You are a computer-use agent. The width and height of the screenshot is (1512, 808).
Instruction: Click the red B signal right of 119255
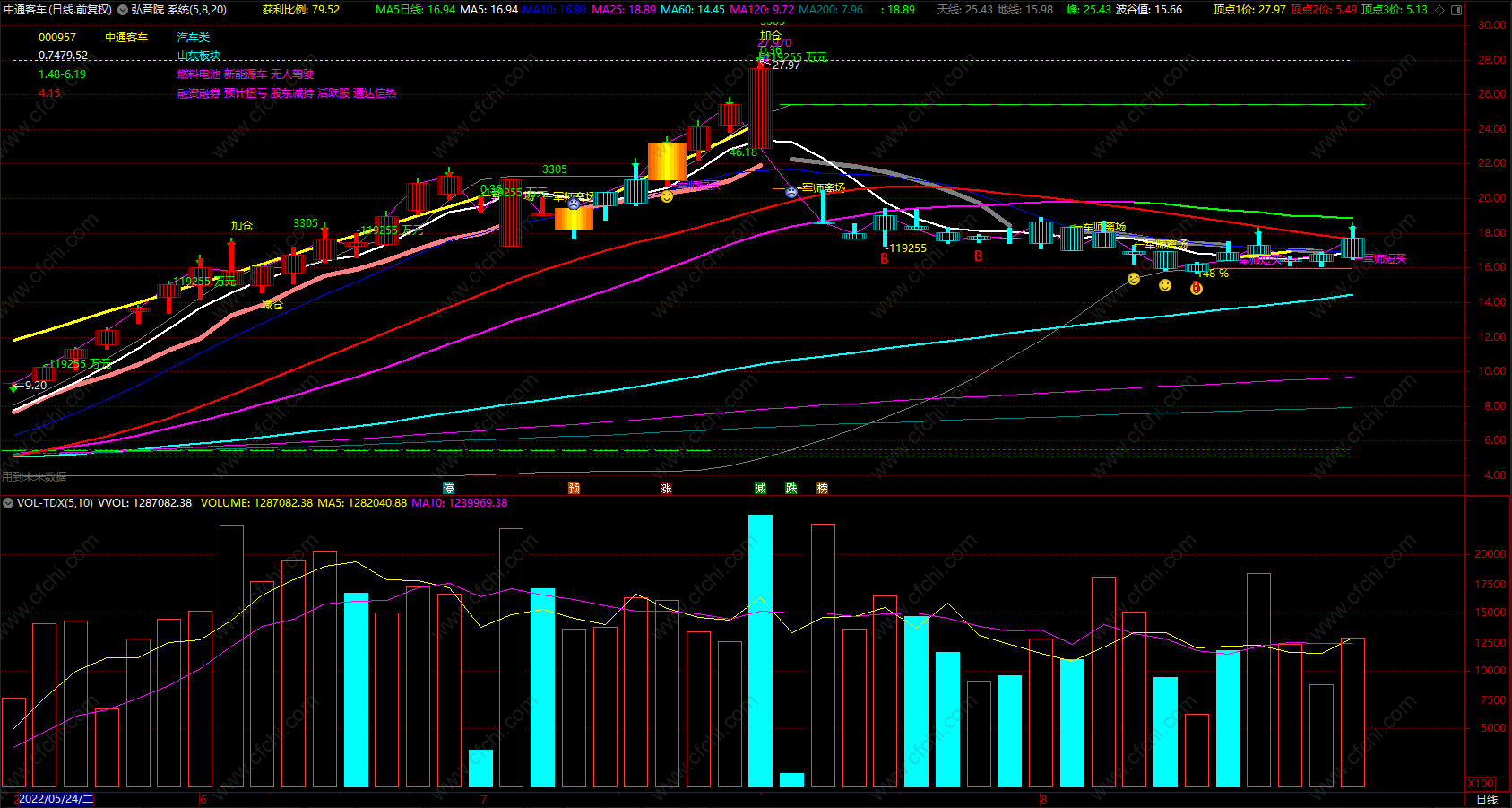[x=978, y=256]
